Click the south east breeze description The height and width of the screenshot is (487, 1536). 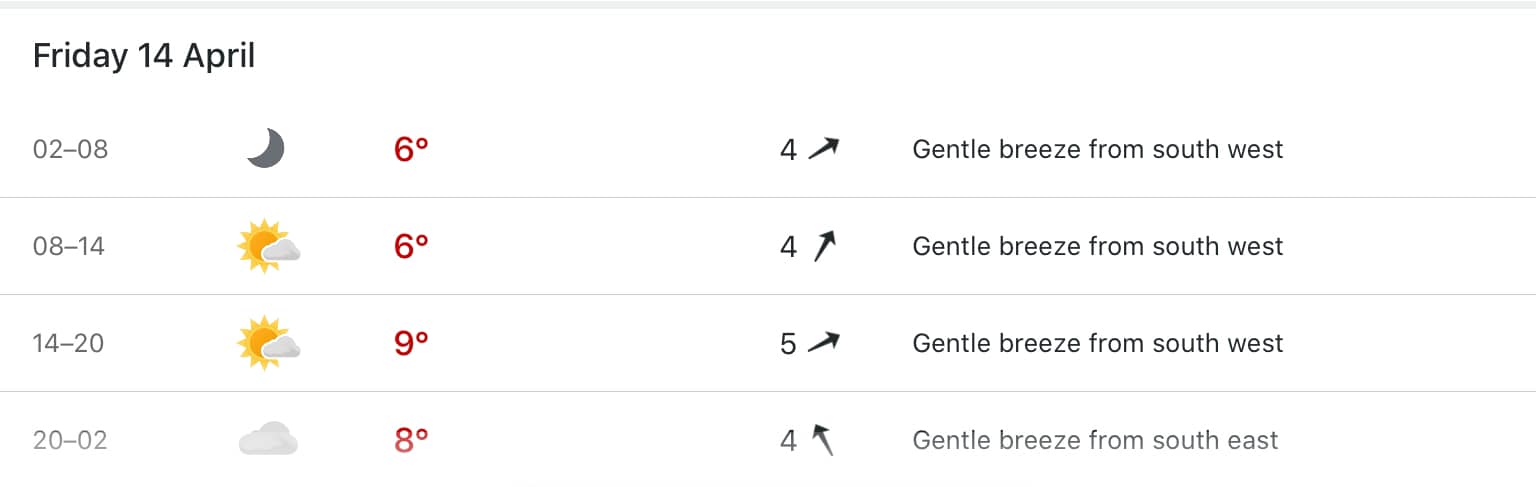click(x=1095, y=439)
